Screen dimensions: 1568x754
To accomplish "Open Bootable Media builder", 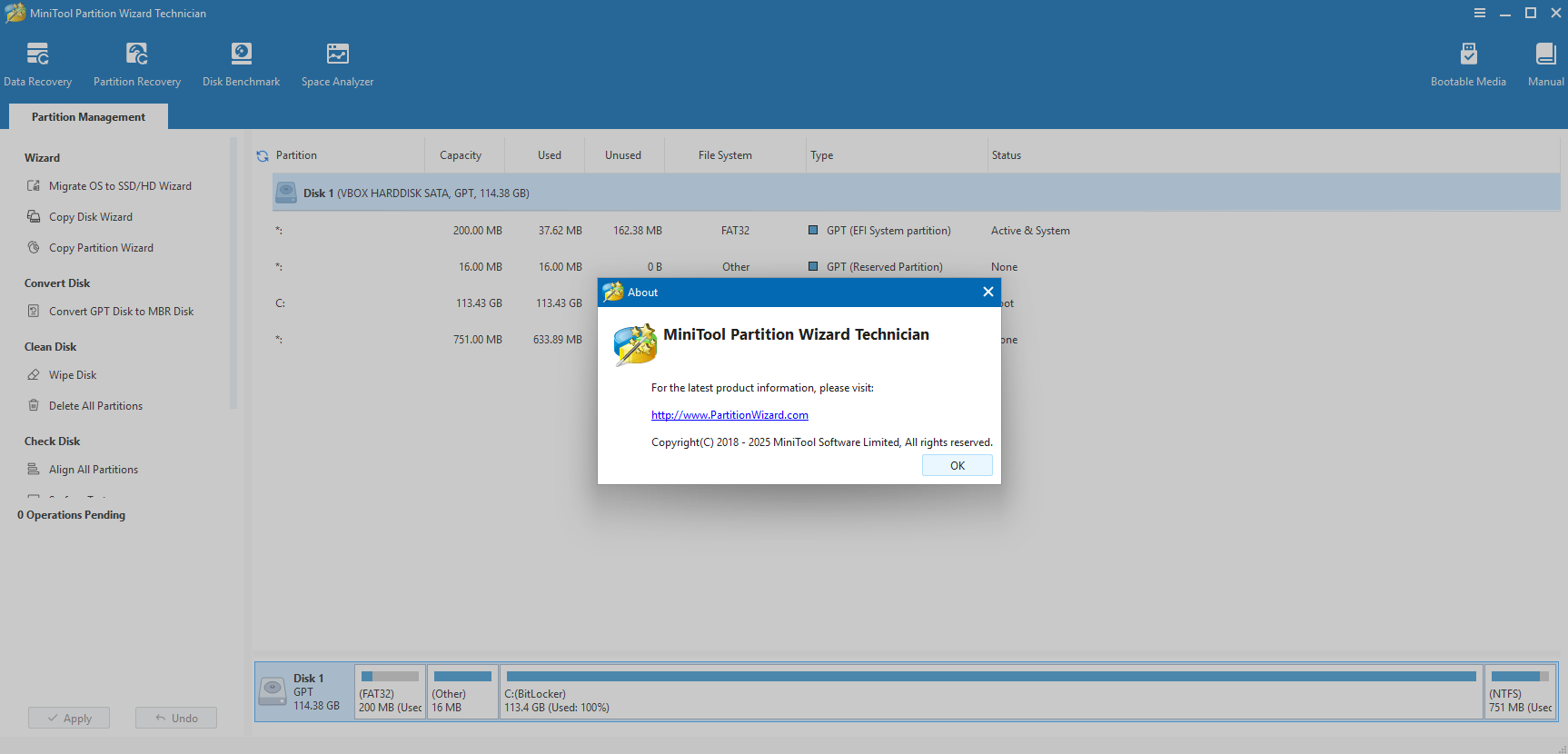I will [1468, 64].
